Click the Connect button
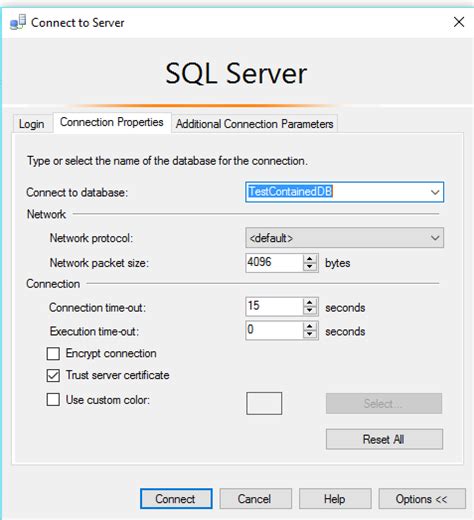The image size is (474, 520). [176, 499]
